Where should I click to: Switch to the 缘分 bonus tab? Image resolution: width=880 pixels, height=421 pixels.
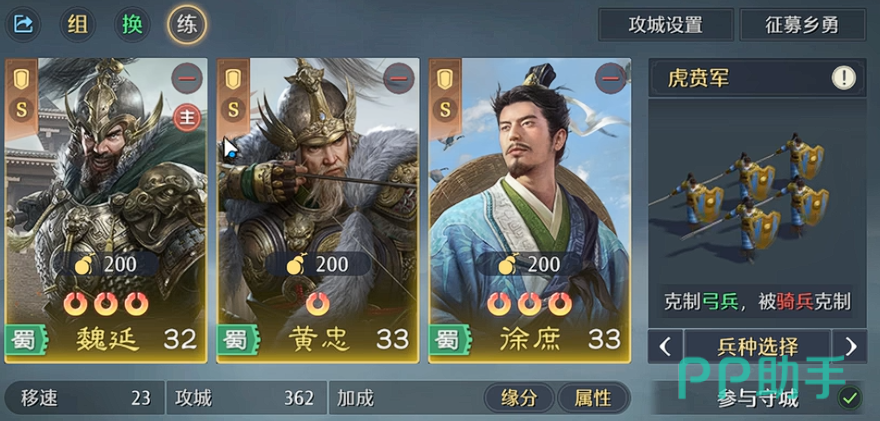519,399
